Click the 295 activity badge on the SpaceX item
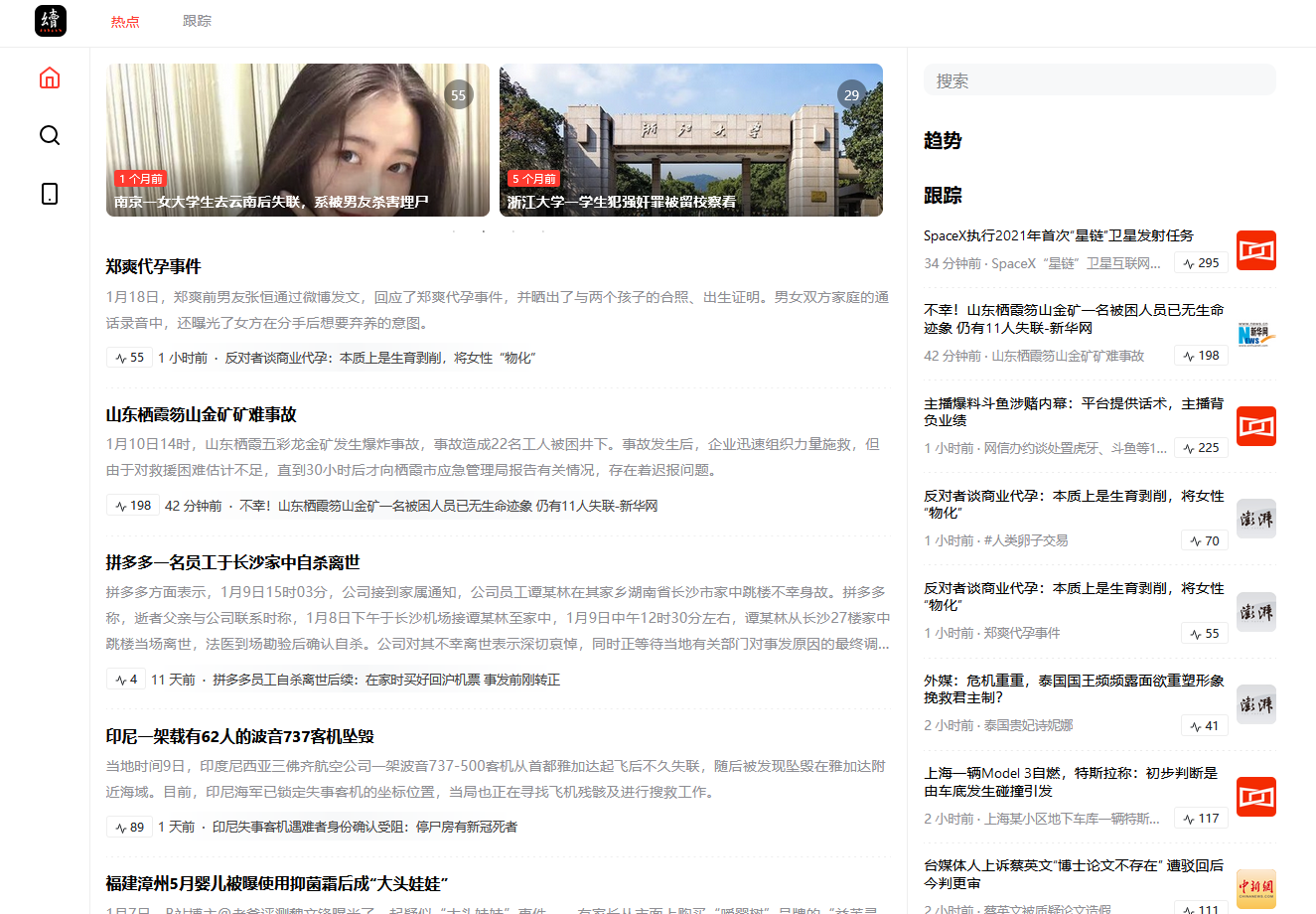This screenshot has height=914, width=1316. click(x=1201, y=263)
